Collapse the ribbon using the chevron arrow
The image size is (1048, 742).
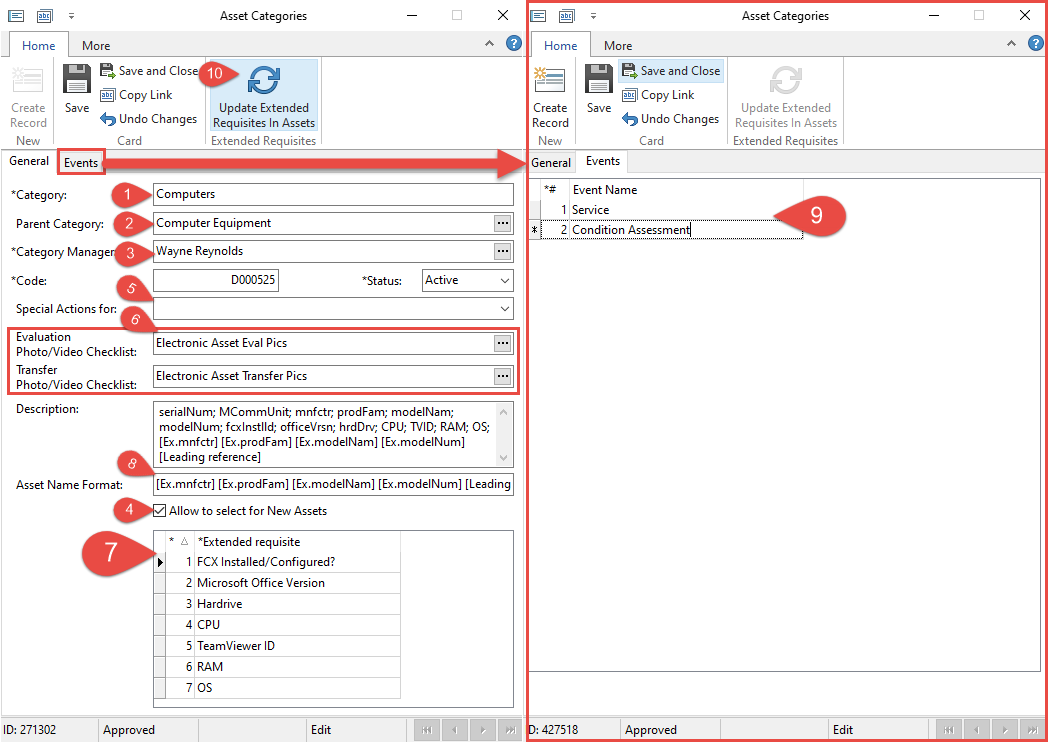pos(489,43)
